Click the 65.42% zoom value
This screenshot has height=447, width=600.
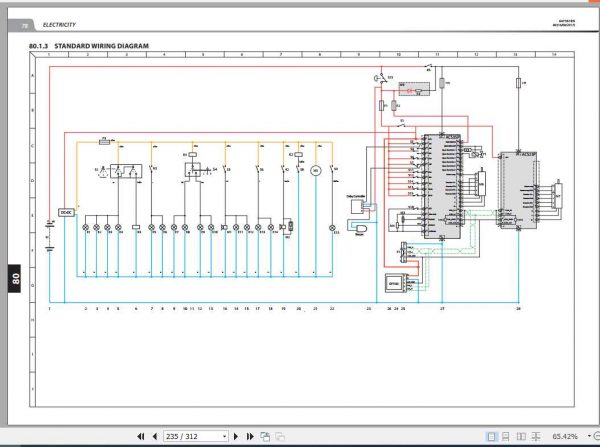point(565,436)
